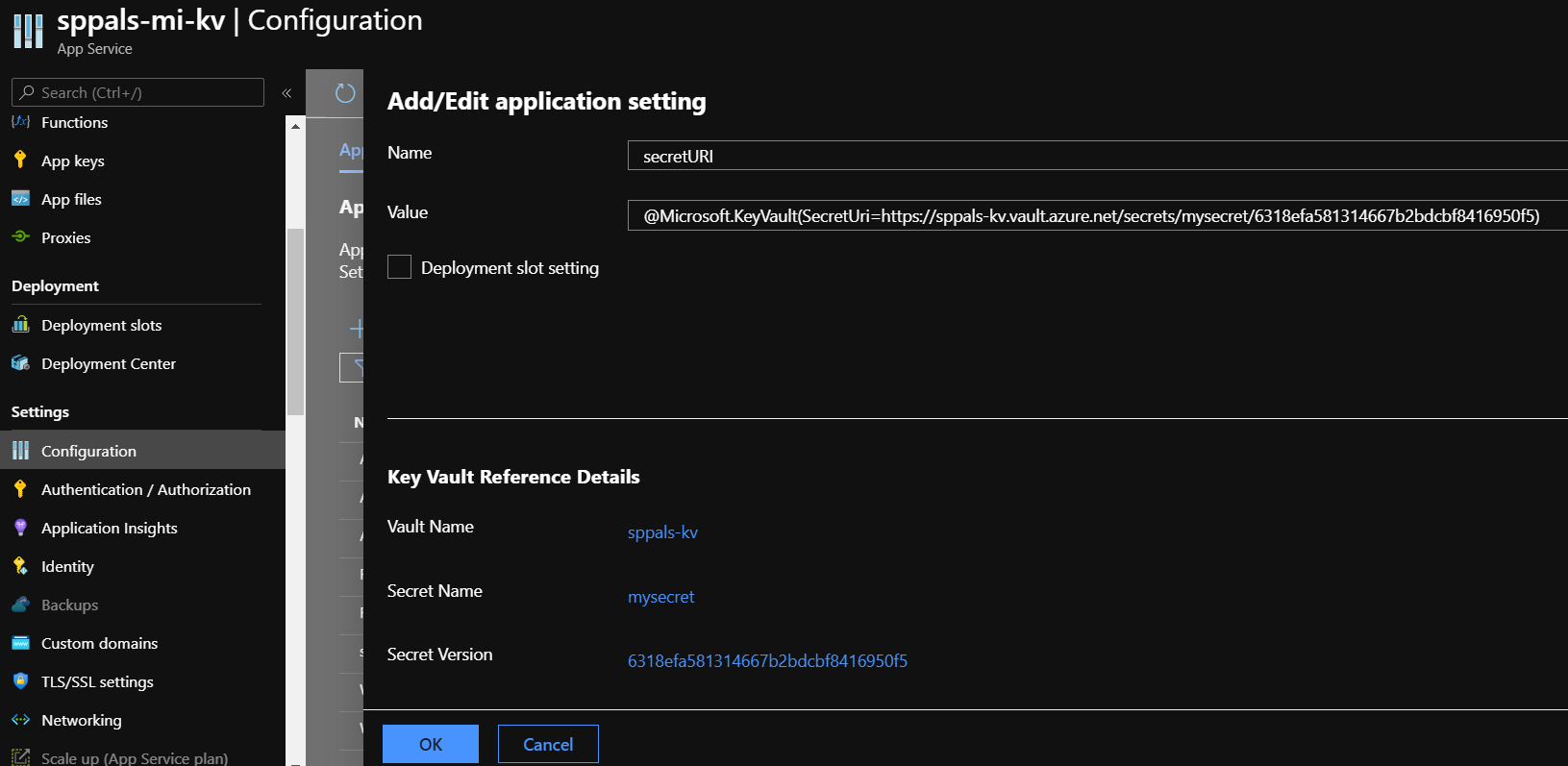Screen dimensions: 1568x766
Task: Open Functions menu item
Action: 74,122
